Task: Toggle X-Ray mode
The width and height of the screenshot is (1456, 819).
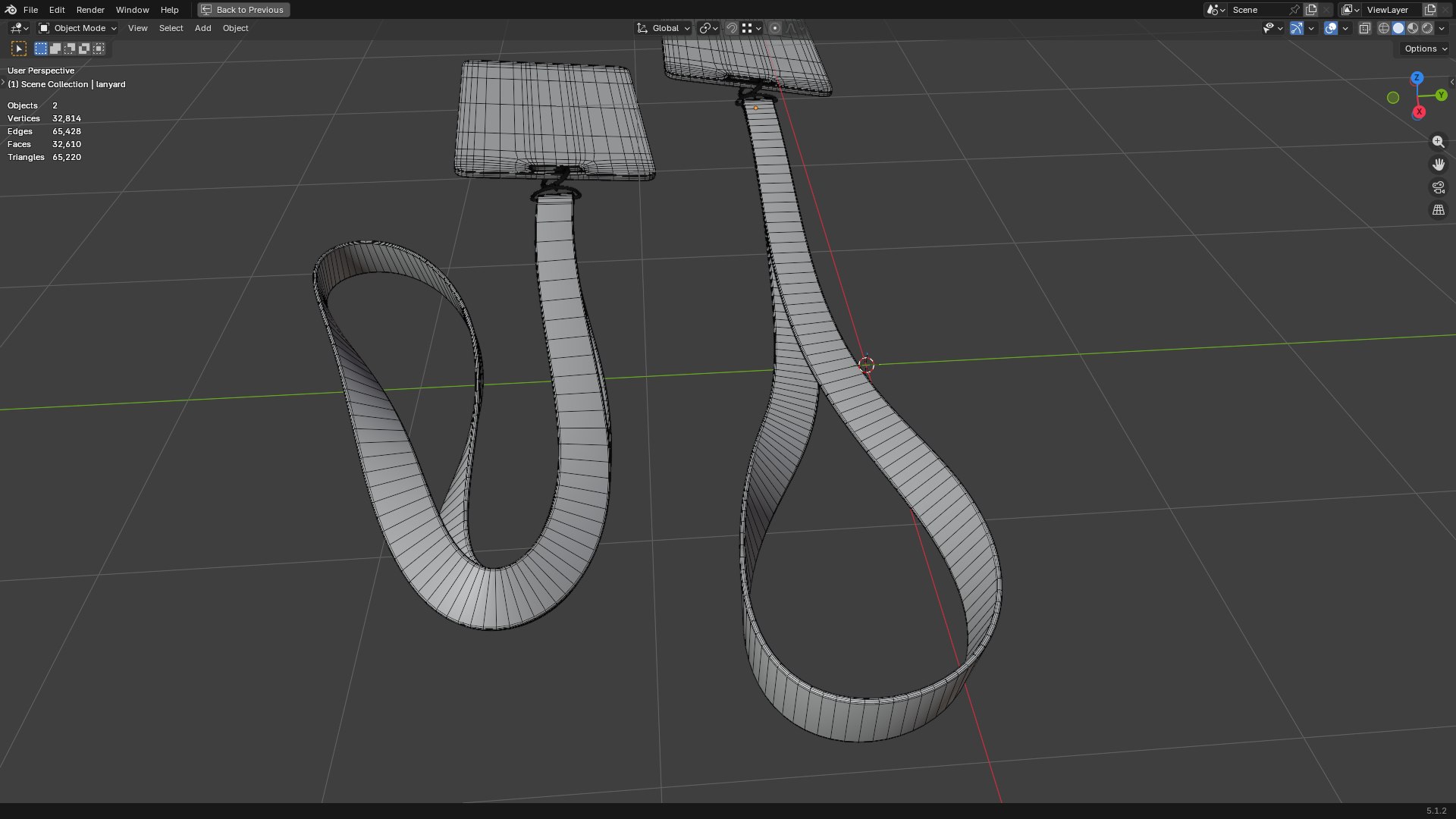Action: coord(1364,28)
